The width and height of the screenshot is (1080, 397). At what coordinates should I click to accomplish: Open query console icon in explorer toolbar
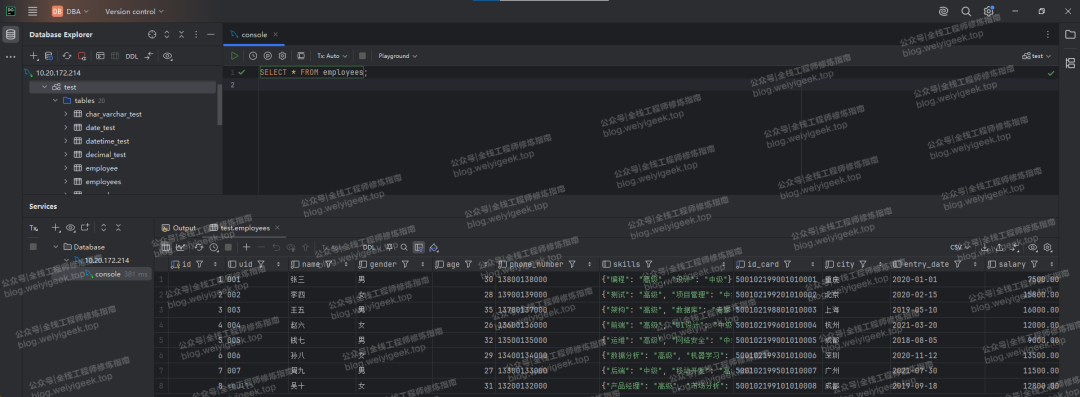[100, 56]
